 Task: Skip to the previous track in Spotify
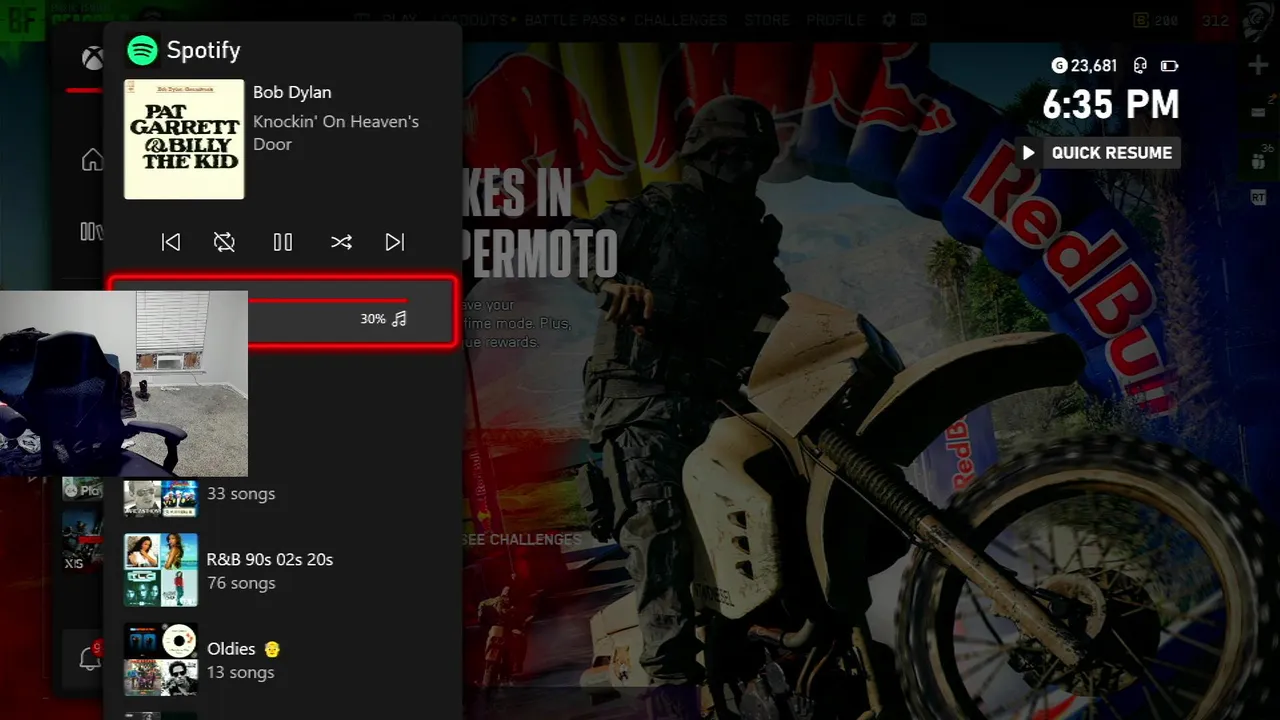[x=171, y=242]
